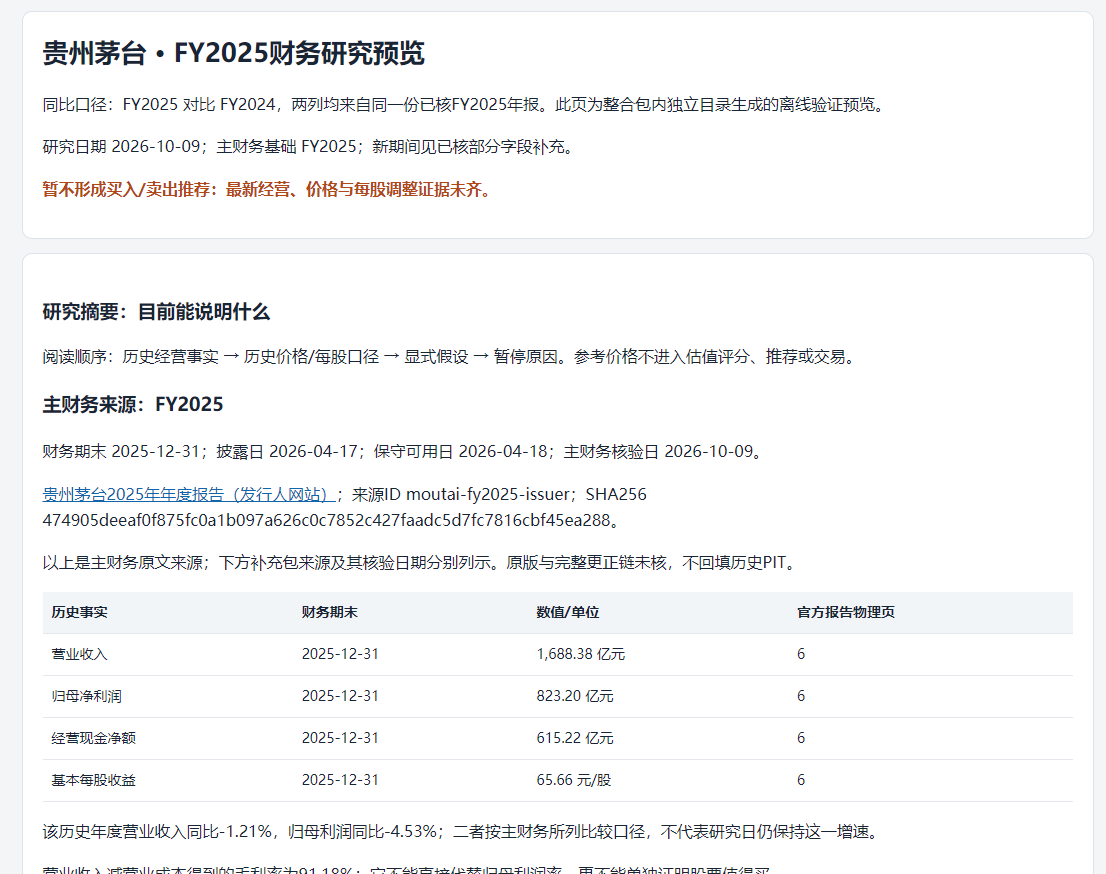Click the 营业收入 row label
The image size is (1106, 874).
point(80,655)
